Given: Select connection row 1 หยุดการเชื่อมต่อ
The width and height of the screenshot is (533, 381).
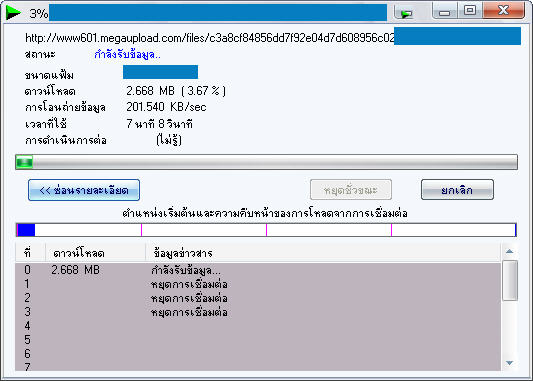Looking at the screenshot, I should coord(258,284).
